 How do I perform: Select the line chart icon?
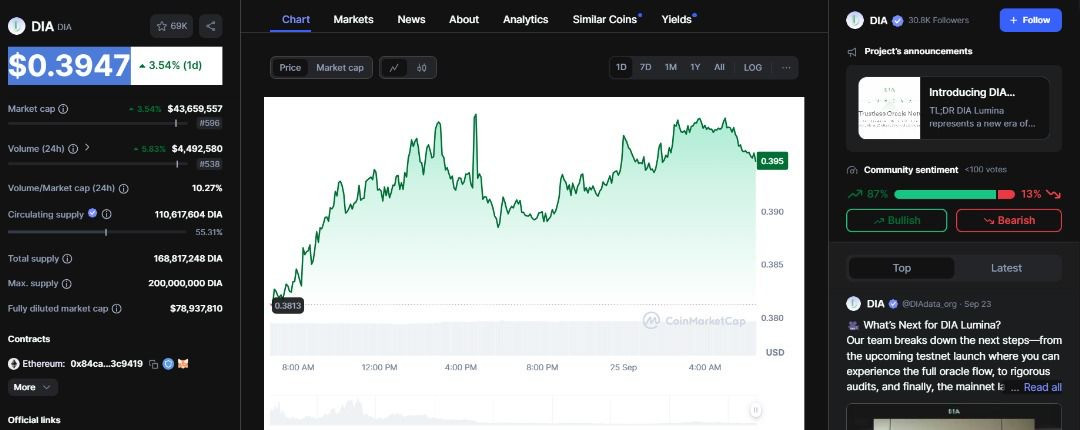tap(394, 67)
